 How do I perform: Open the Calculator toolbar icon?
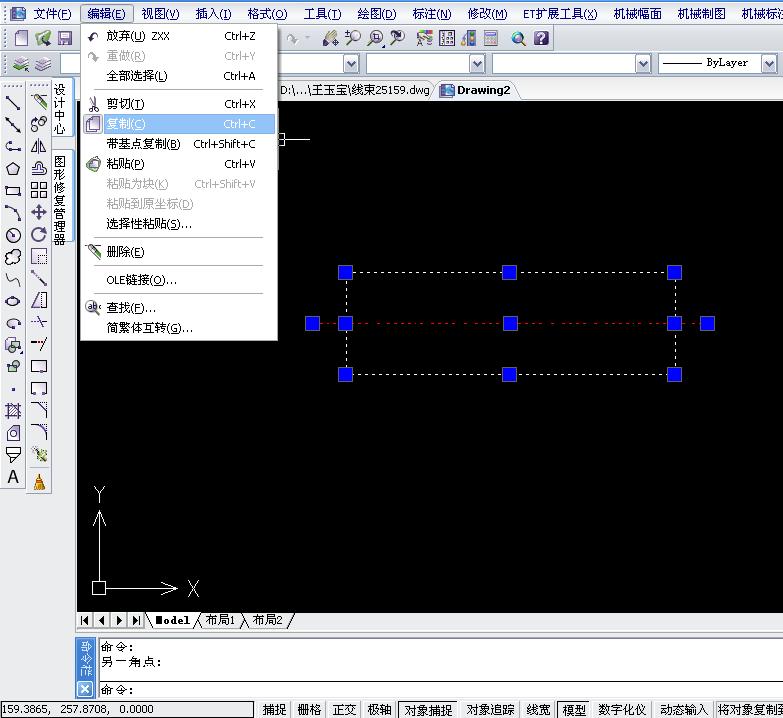tap(491, 38)
